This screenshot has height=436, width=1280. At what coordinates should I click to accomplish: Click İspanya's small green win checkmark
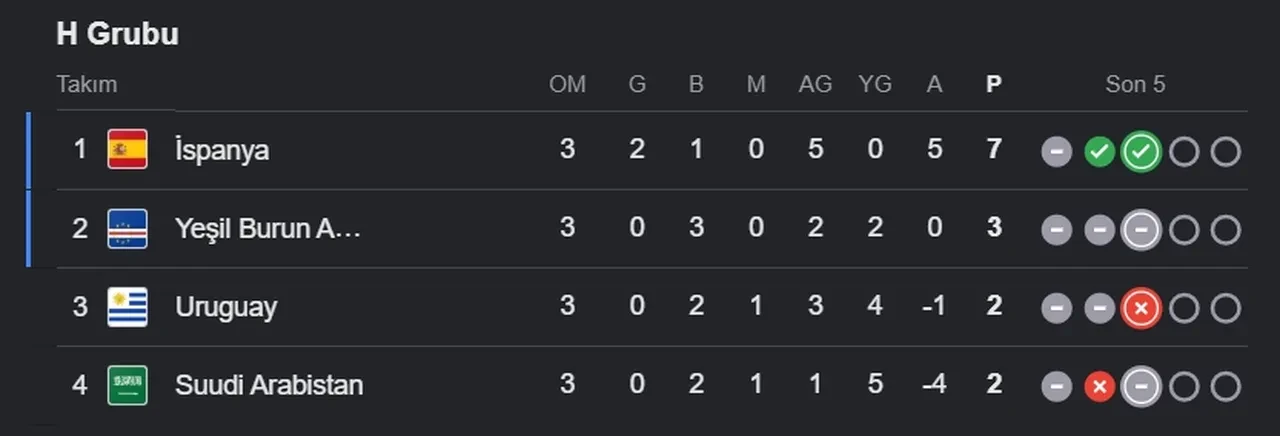pos(1099,152)
